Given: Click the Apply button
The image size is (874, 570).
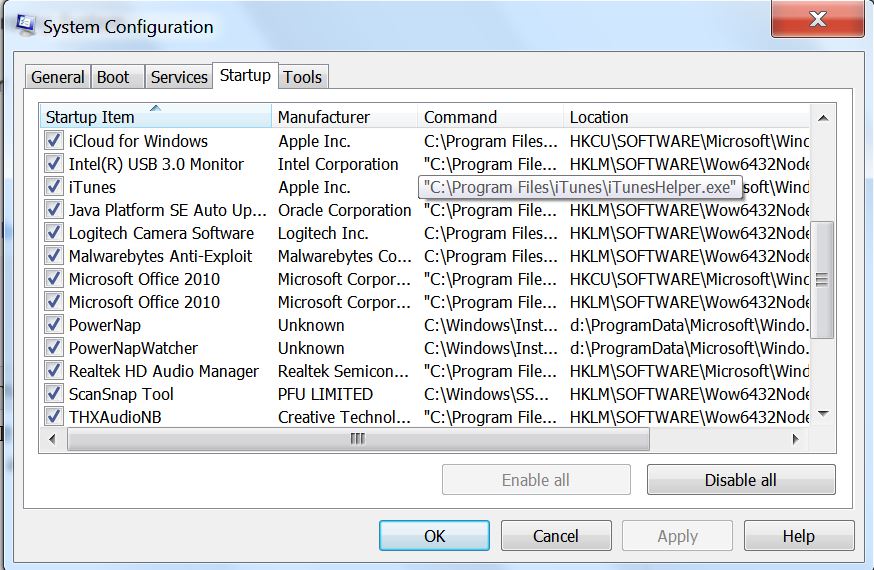Looking at the screenshot, I should (677, 536).
